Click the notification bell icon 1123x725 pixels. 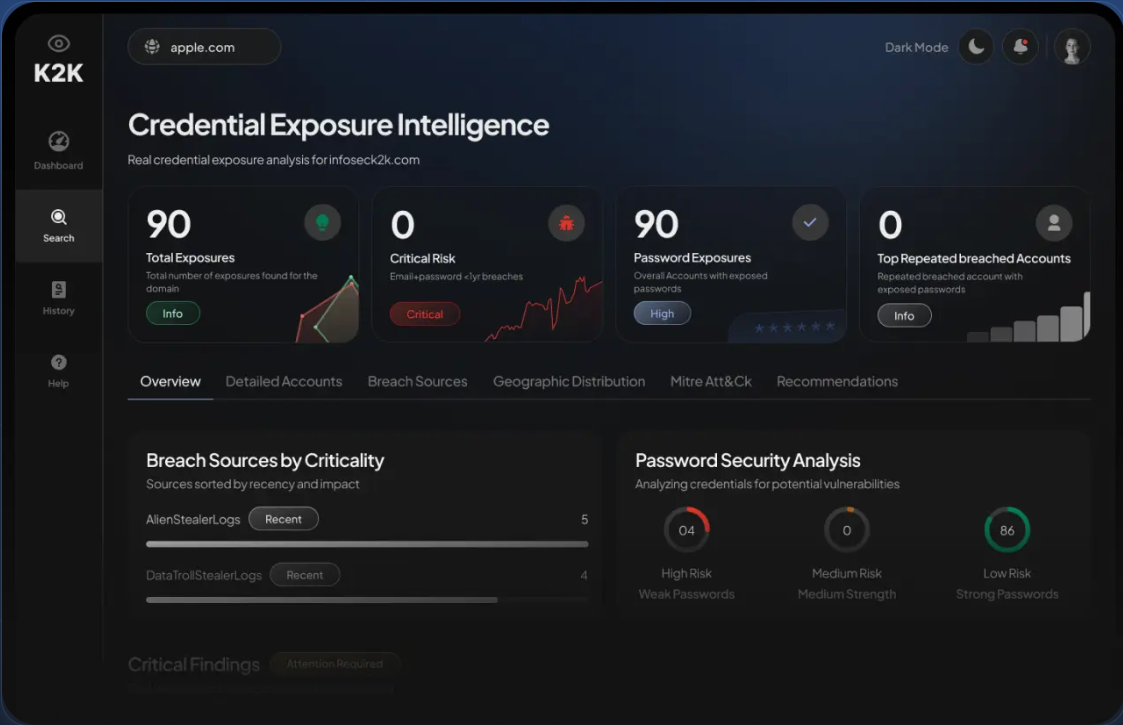(x=1020, y=46)
